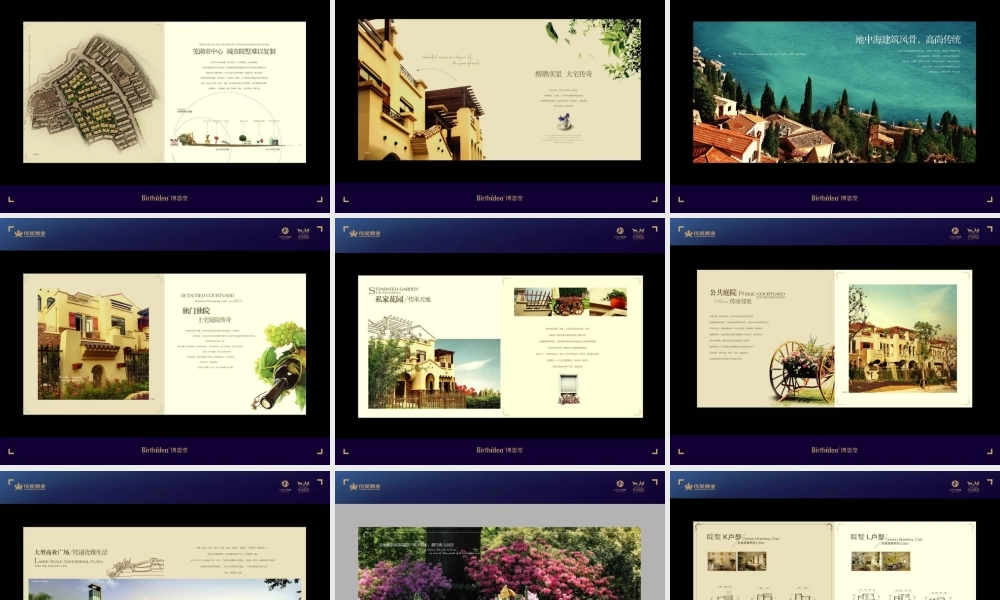Click the small window flower box image
The width and height of the screenshot is (1000, 600).
point(568,389)
